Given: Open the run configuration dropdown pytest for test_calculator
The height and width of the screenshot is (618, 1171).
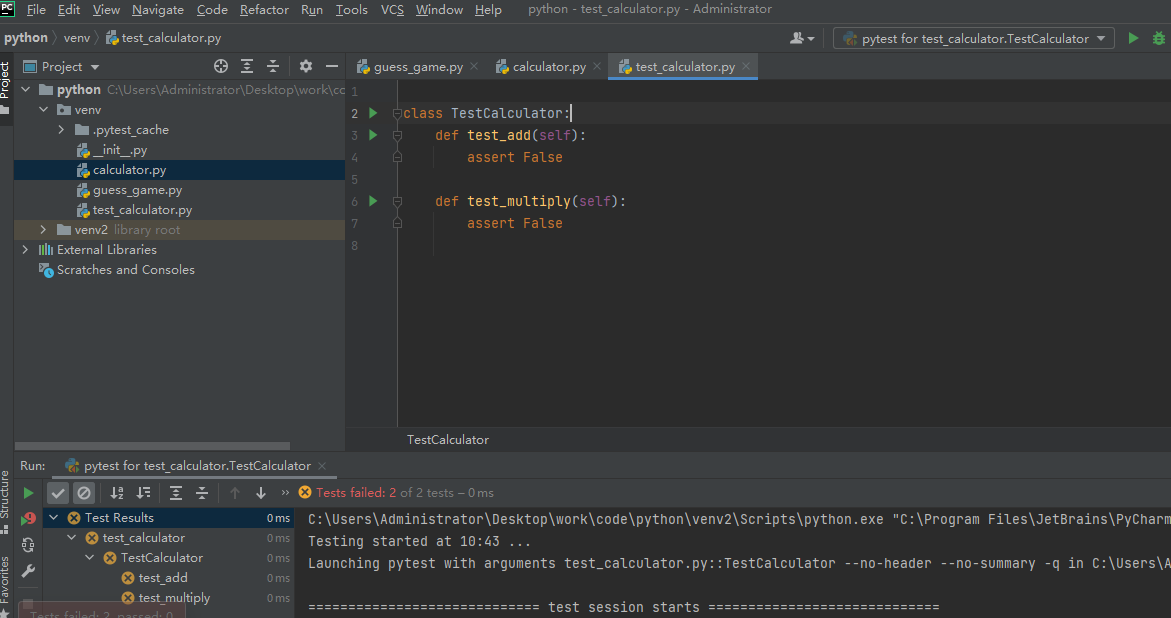Looking at the screenshot, I should pos(972,38).
